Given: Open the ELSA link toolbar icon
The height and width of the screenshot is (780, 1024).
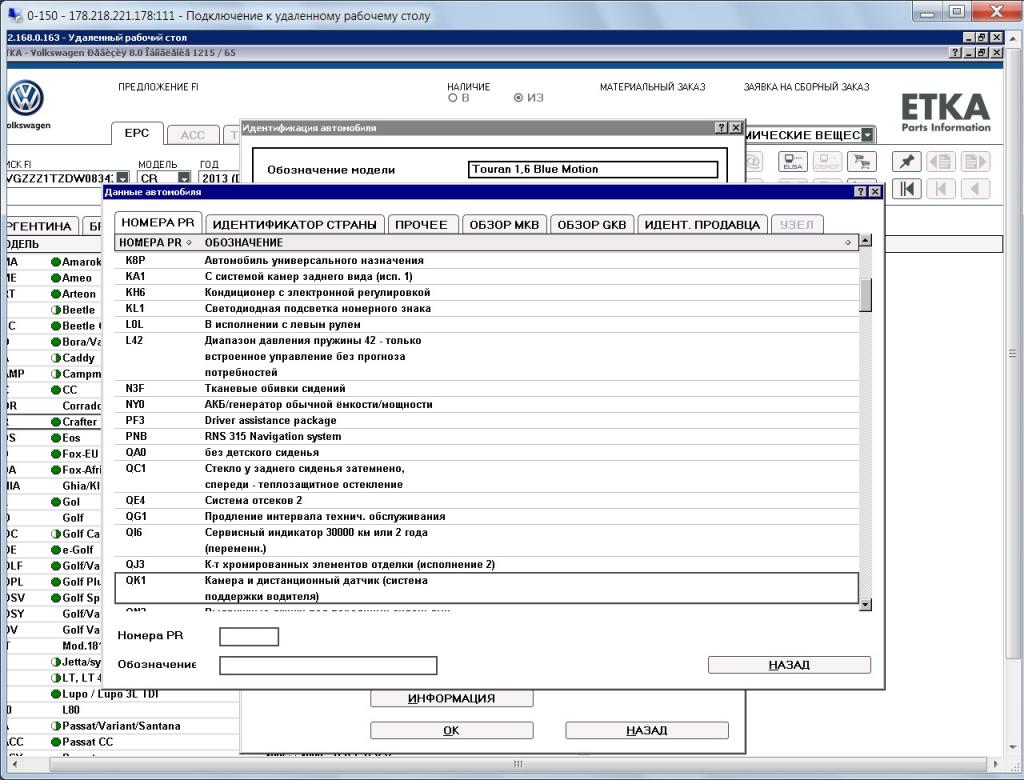Looking at the screenshot, I should pos(793,161).
